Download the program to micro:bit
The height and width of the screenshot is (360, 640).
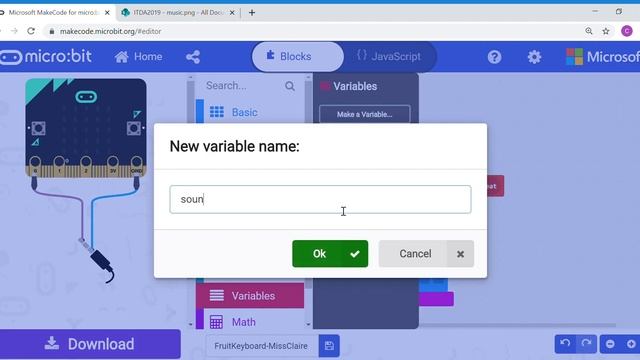pyautogui.click(x=90, y=344)
